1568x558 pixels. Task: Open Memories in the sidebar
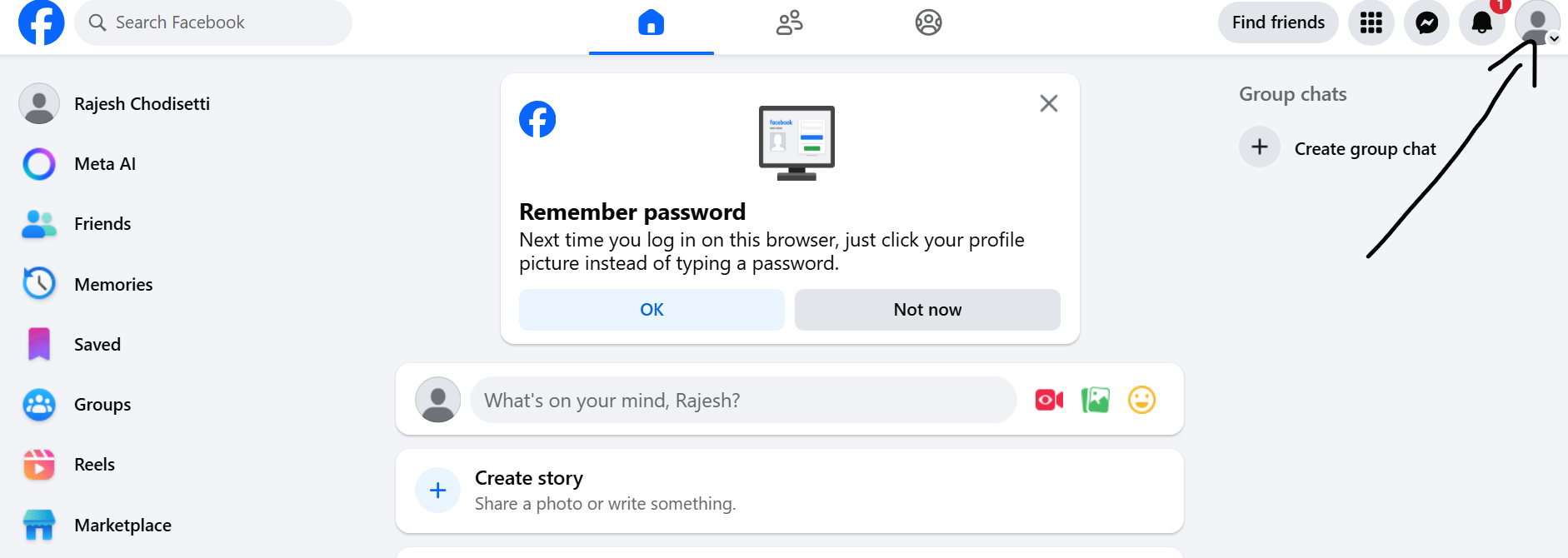click(113, 284)
